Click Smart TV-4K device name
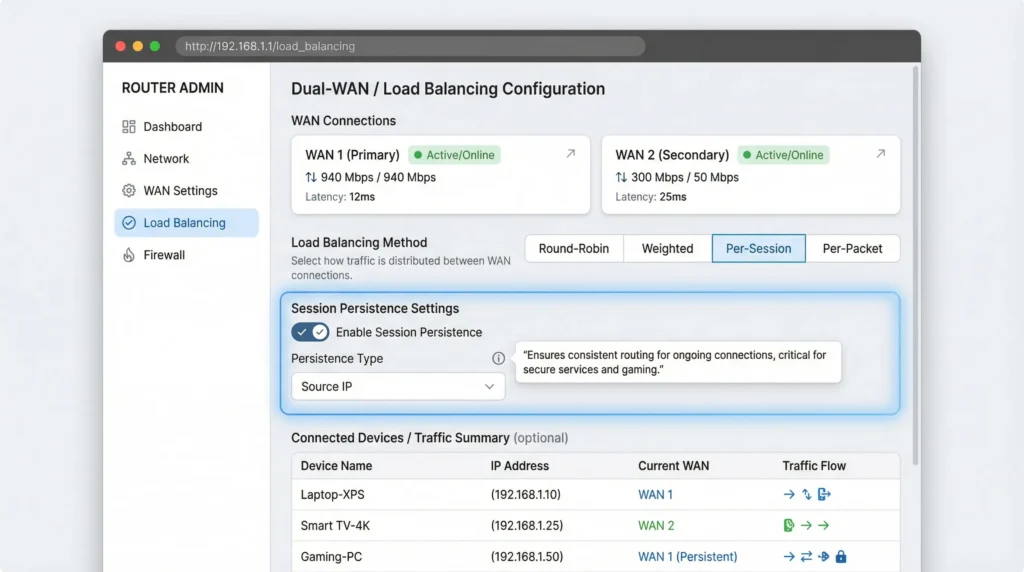This screenshot has height=572, width=1024. 335,525
